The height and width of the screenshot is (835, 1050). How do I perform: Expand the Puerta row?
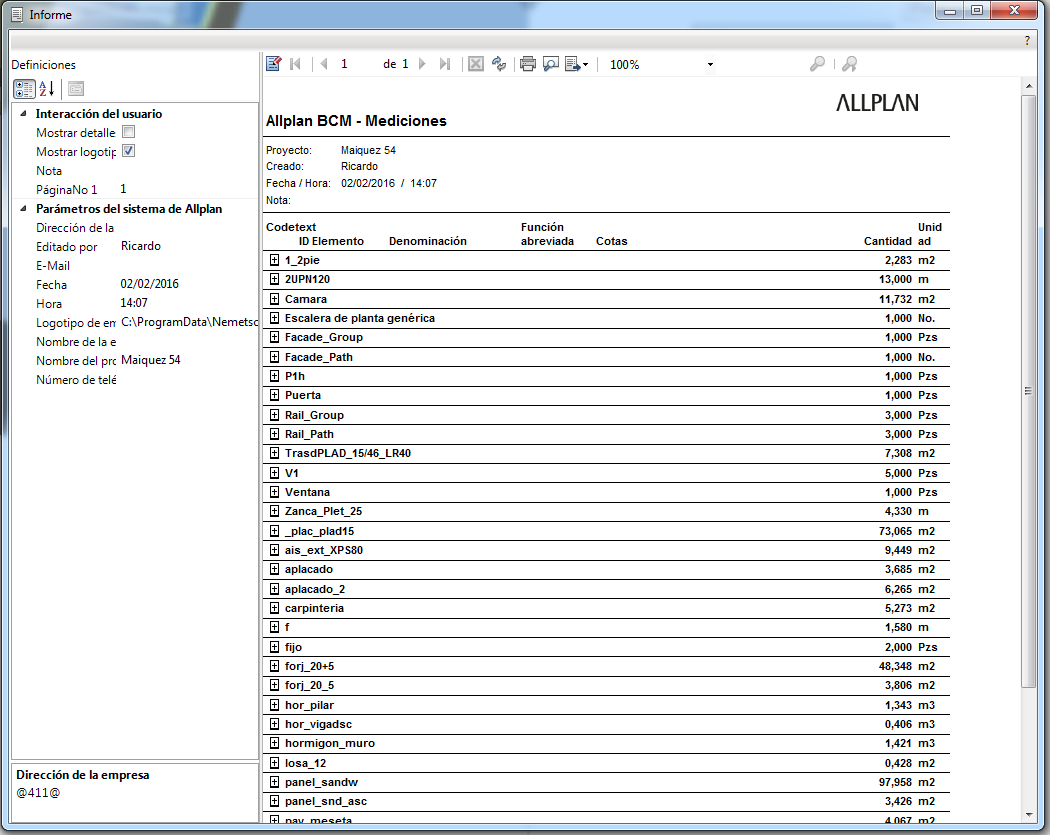[274, 395]
